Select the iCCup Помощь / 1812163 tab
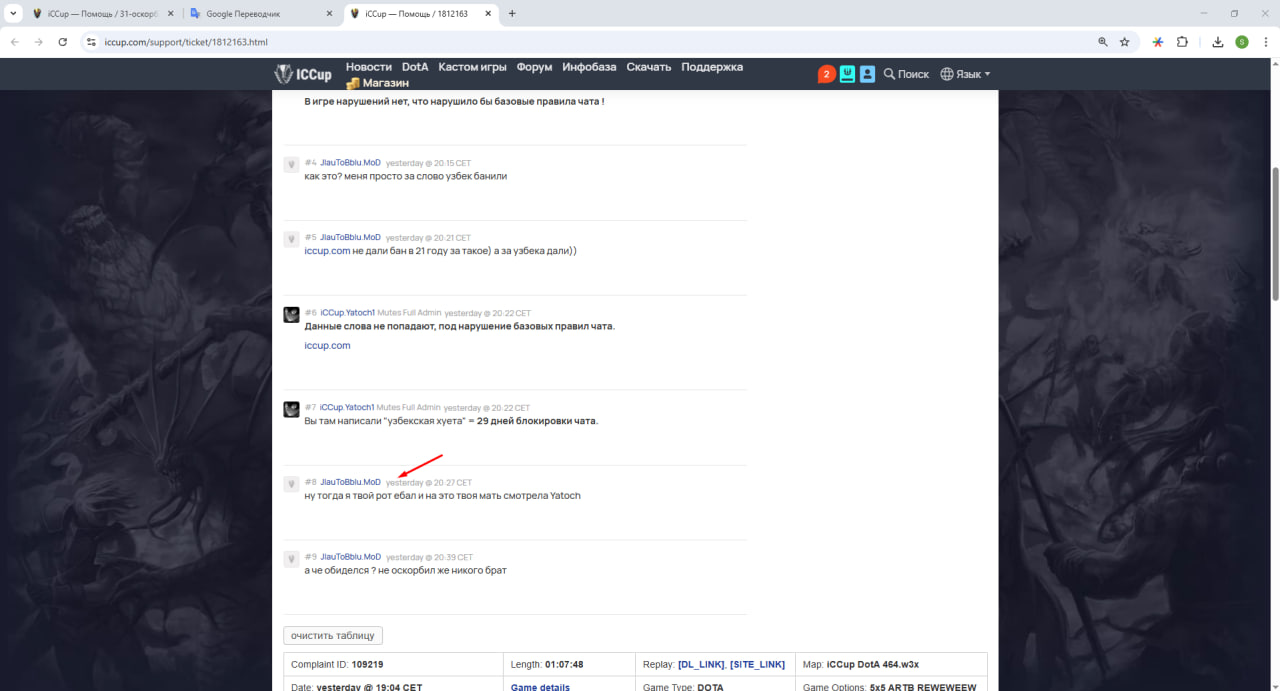Viewport: 1280px width, 691px height. pyautogui.click(x=420, y=14)
